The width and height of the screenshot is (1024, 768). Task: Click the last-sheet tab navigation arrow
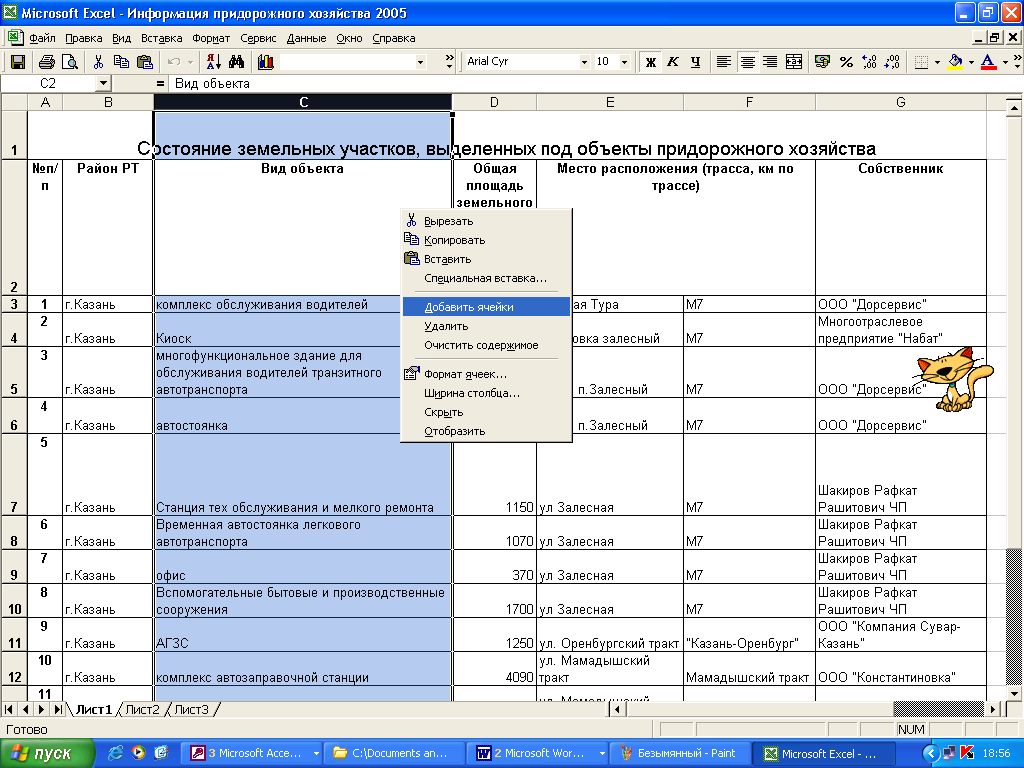pos(59,709)
